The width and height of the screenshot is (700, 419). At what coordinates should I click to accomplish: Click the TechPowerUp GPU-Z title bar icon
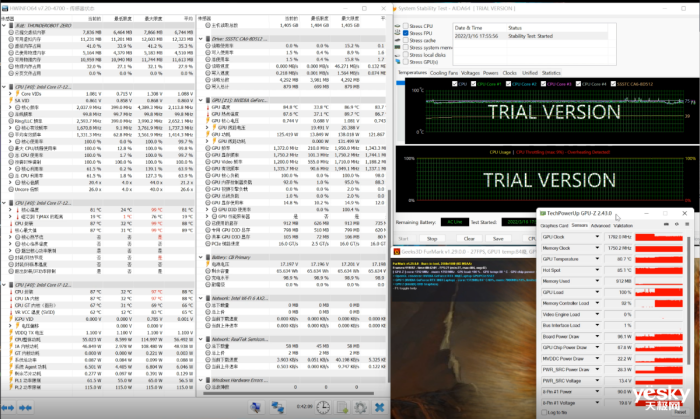(543, 214)
